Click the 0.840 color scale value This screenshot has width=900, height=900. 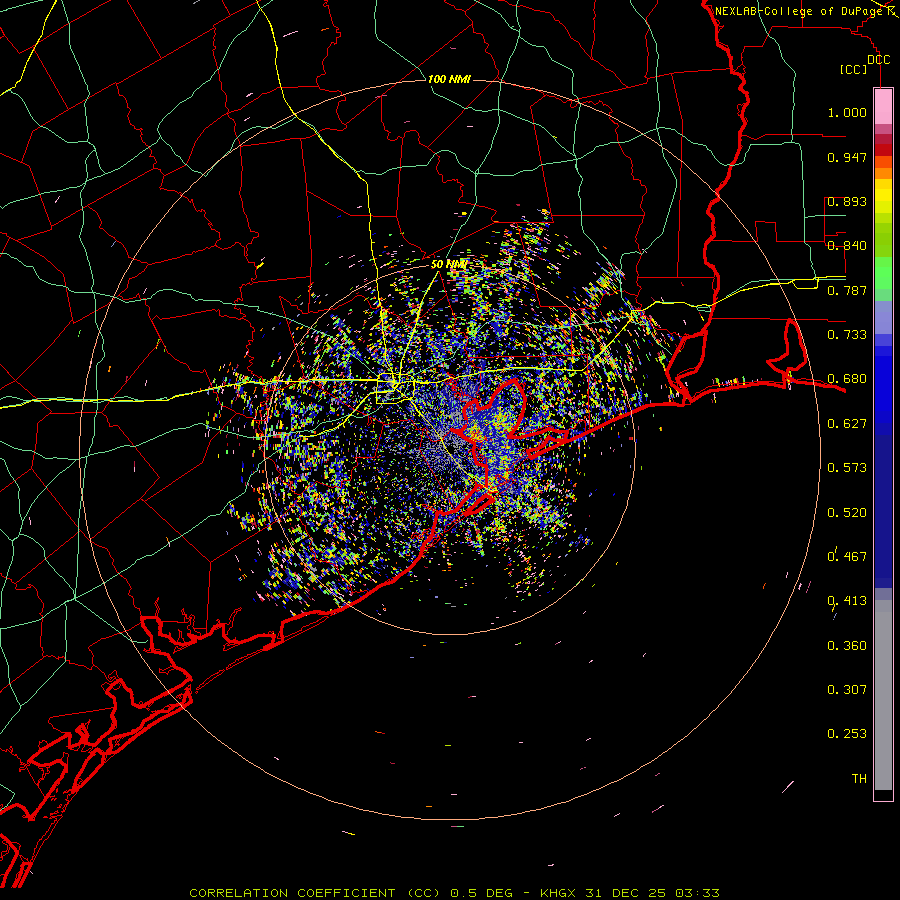coord(847,246)
